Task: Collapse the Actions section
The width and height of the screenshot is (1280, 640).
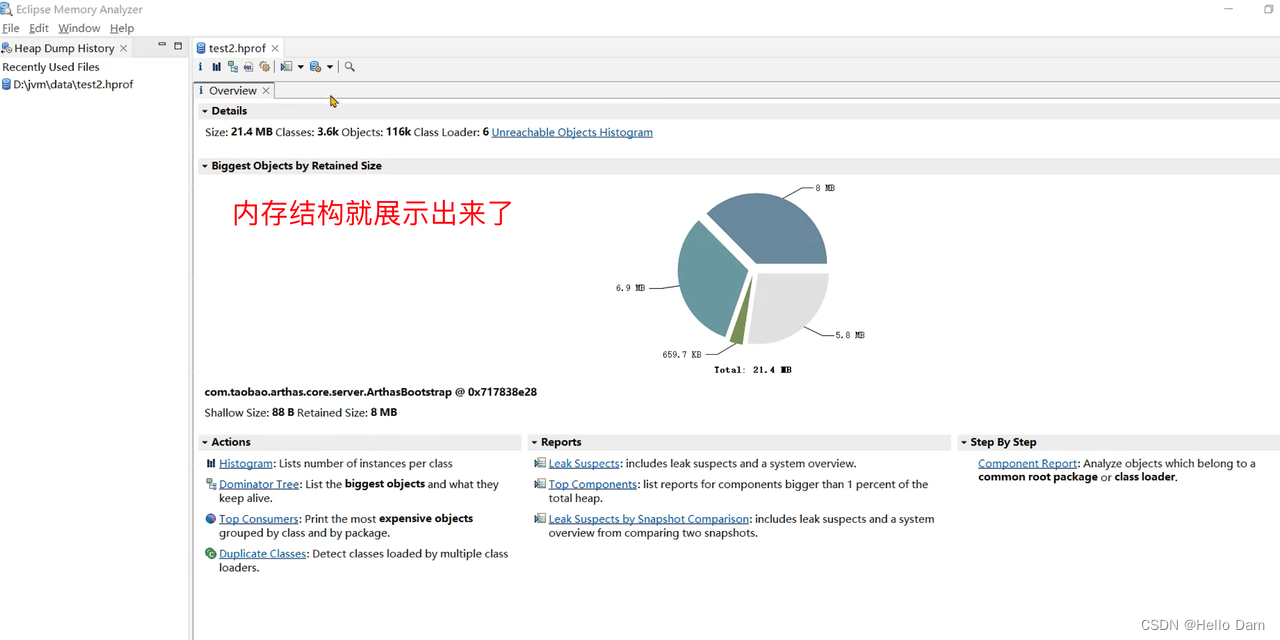Action: 205,442
